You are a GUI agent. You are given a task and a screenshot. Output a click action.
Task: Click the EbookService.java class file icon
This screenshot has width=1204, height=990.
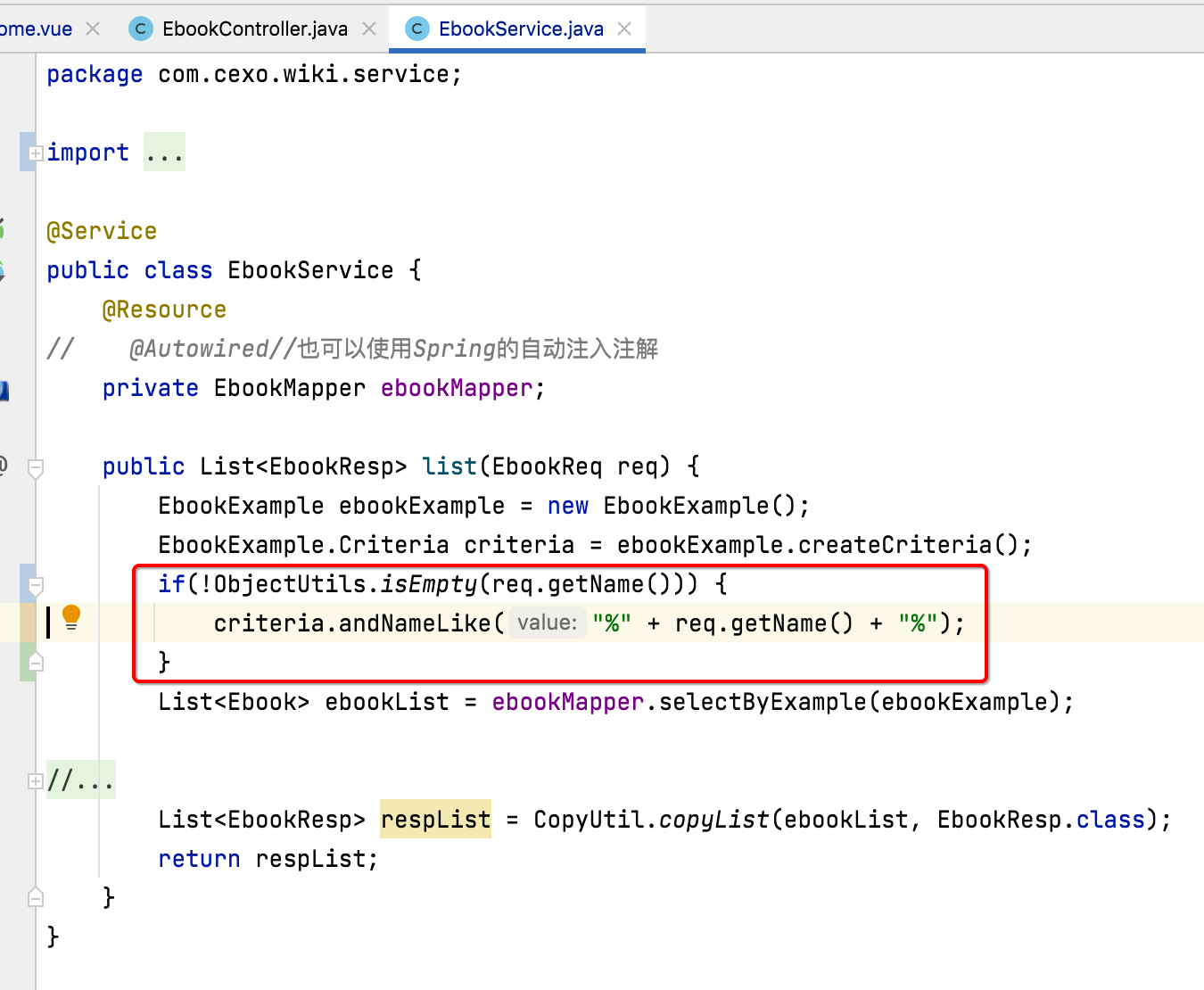pyautogui.click(x=416, y=29)
